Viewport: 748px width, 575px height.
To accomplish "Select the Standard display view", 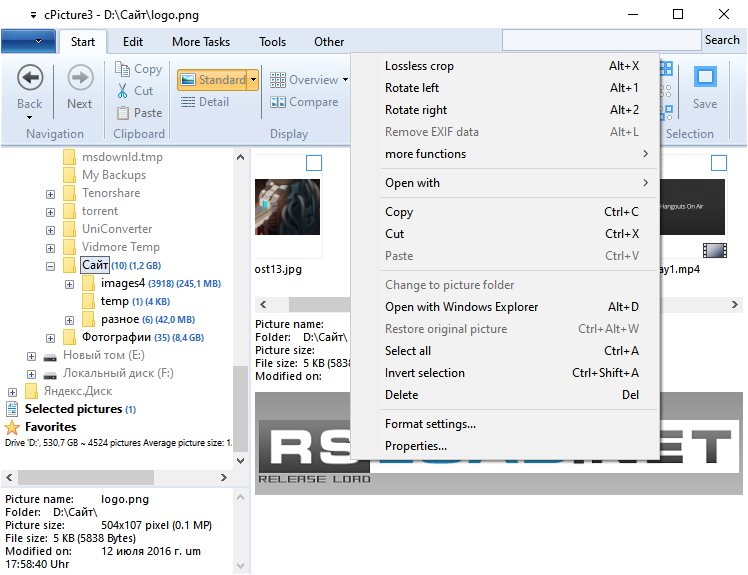I will (x=213, y=79).
